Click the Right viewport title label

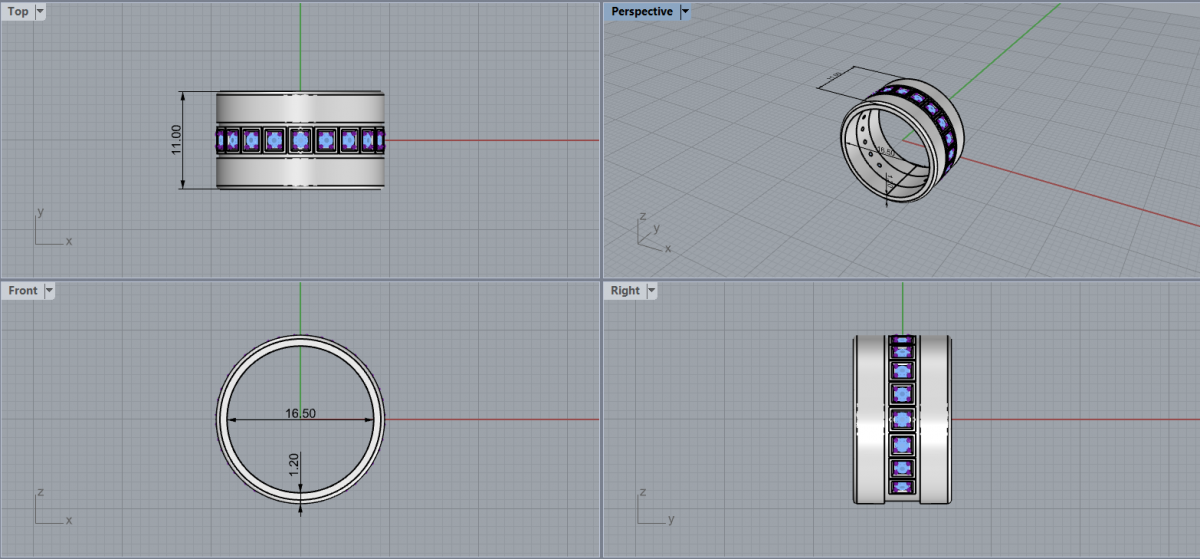pyautogui.click(x=625, y=291)
